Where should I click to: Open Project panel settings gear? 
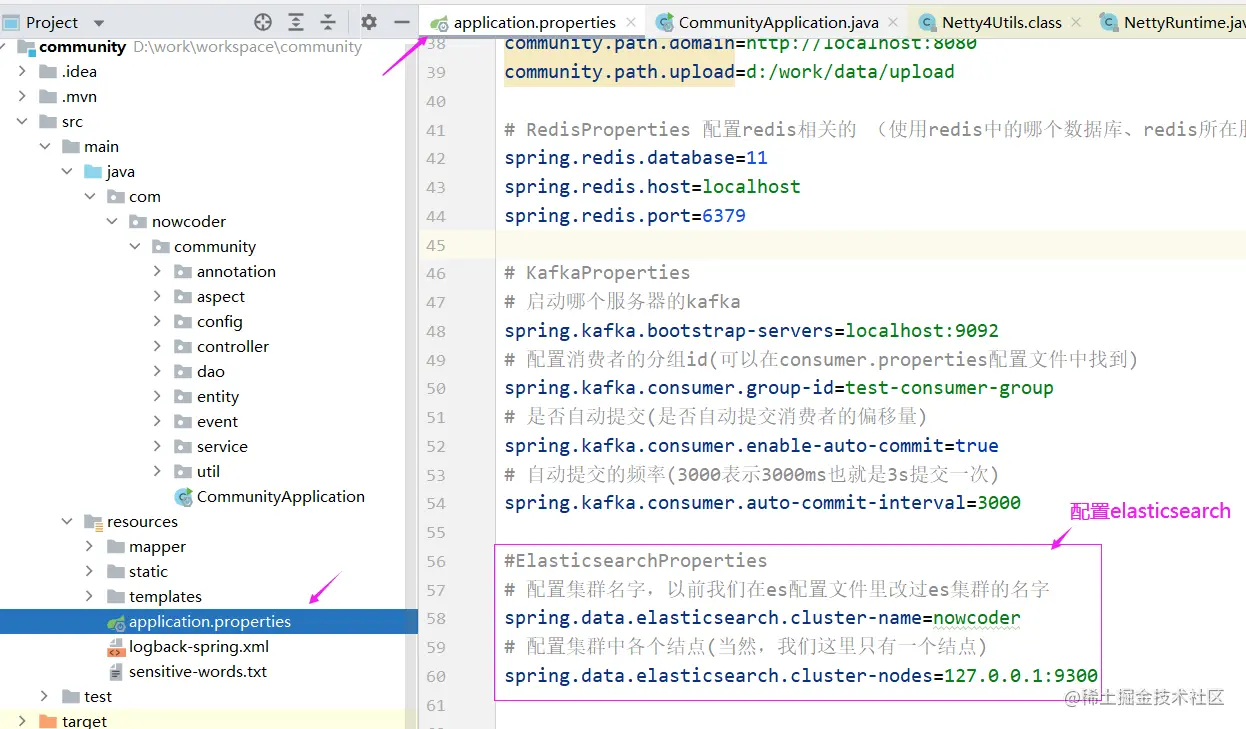click(369, 22)
